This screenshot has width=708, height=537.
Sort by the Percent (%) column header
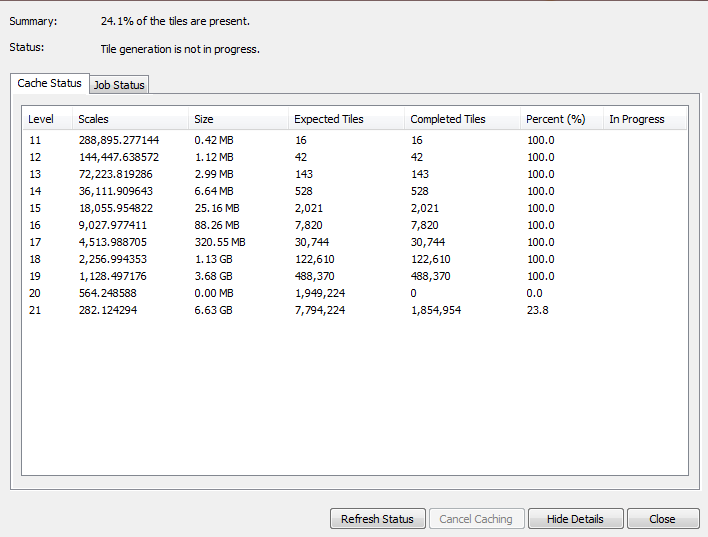(562, 119)
